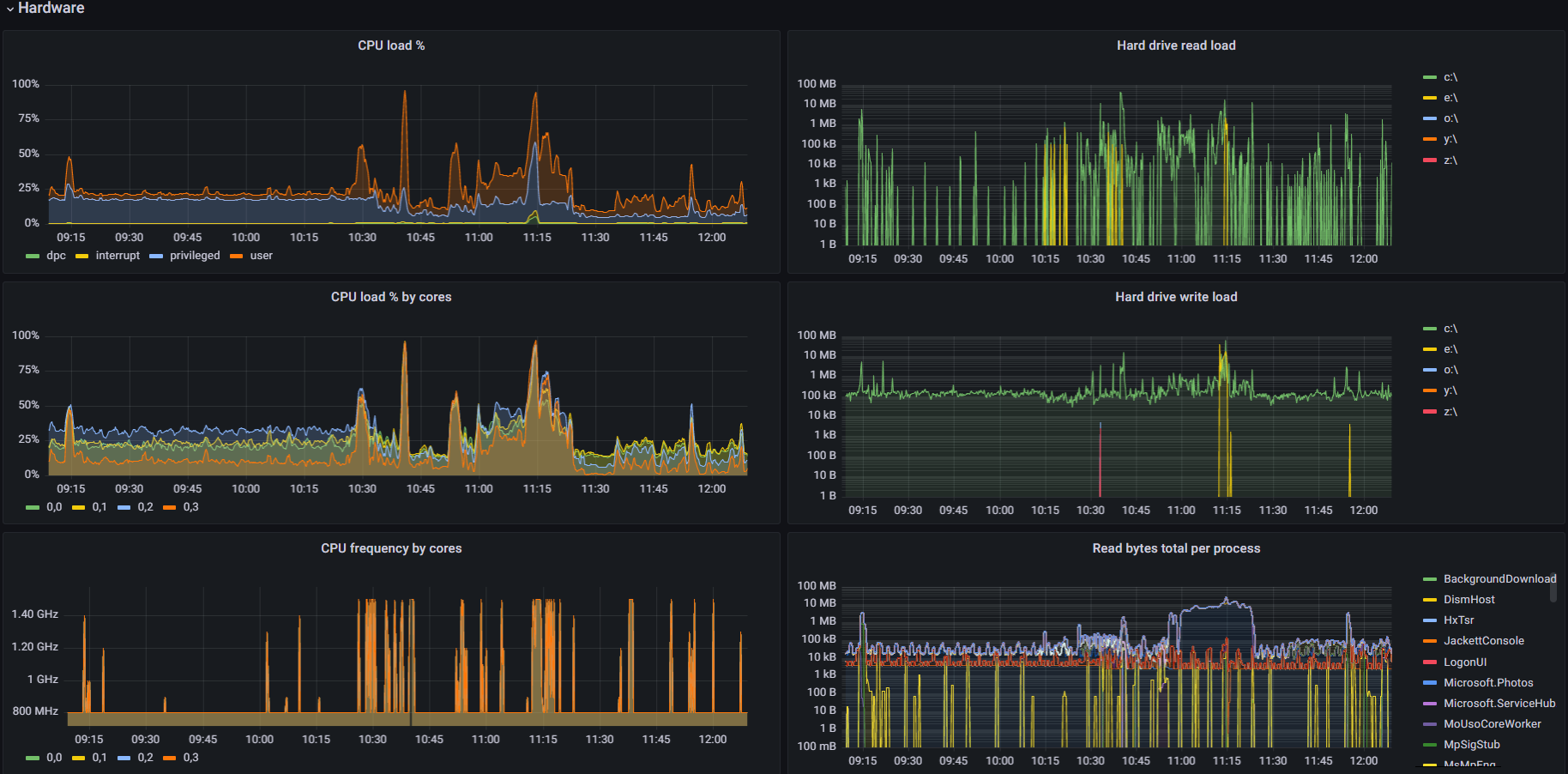Image resolution: width=1568 pixels, height=774 pixels.
Task: Toggle the privileged series in CPU load %
Action: tap(195, 256)
